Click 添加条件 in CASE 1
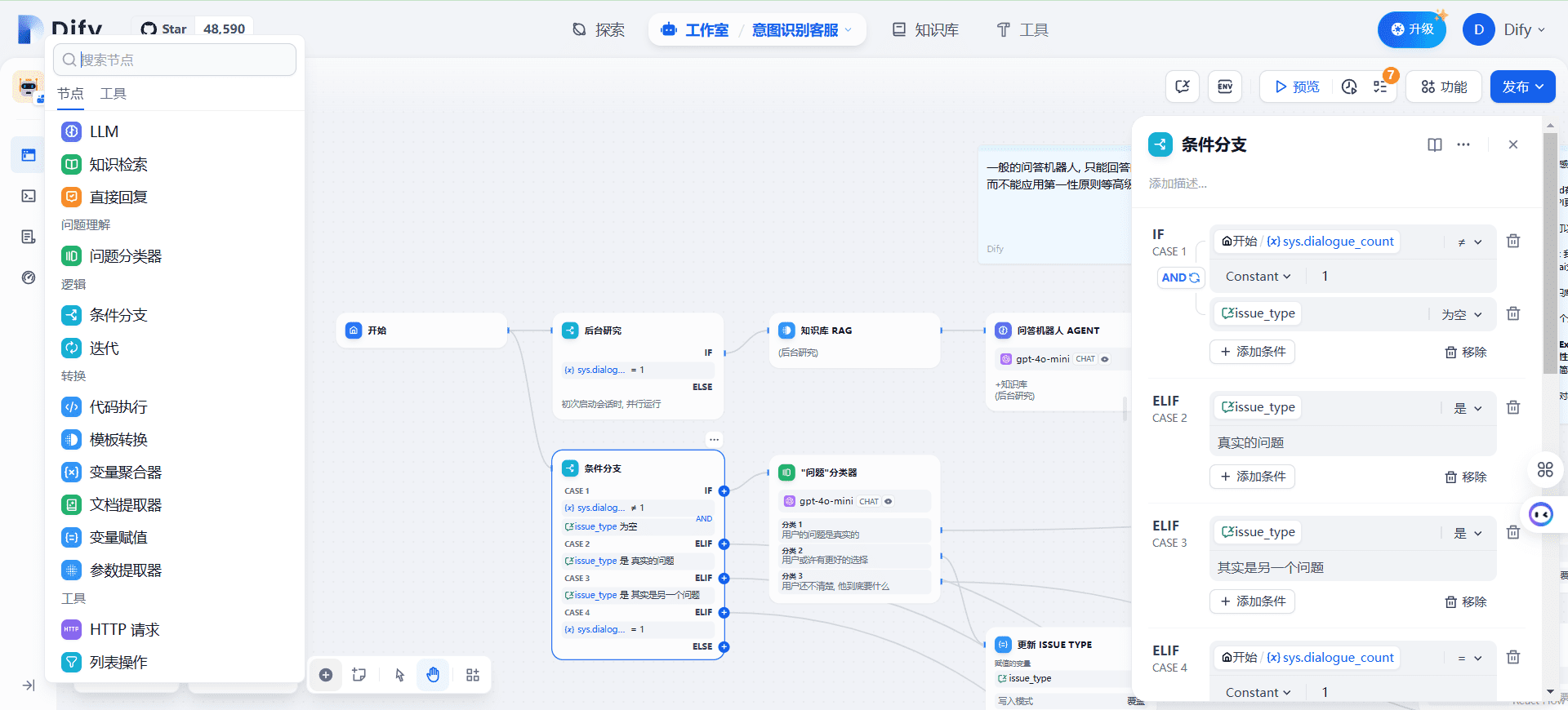The height and width of the screenshot is (710, 1568). (x=1252, y=352)
